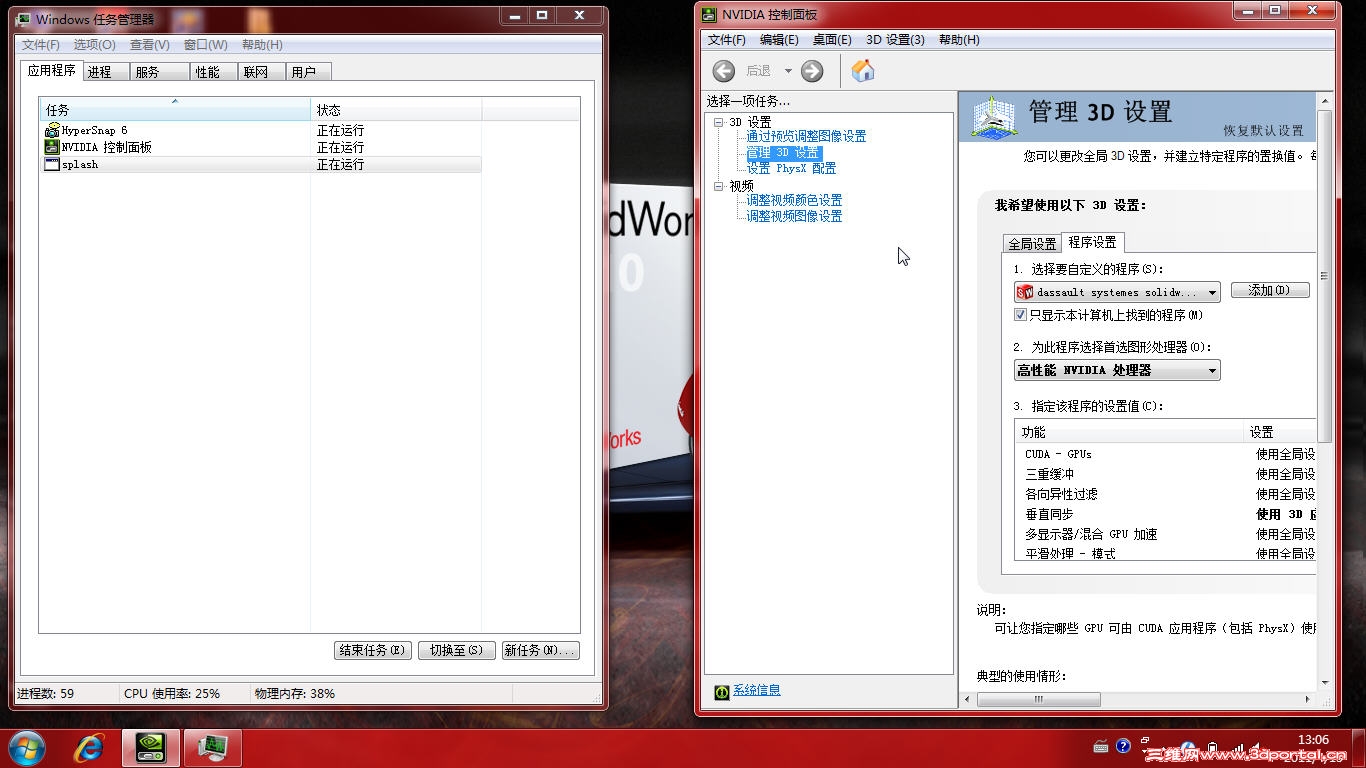Click the 添加(D) button
Screen dimensions: 1366x768
[1270, 290]
